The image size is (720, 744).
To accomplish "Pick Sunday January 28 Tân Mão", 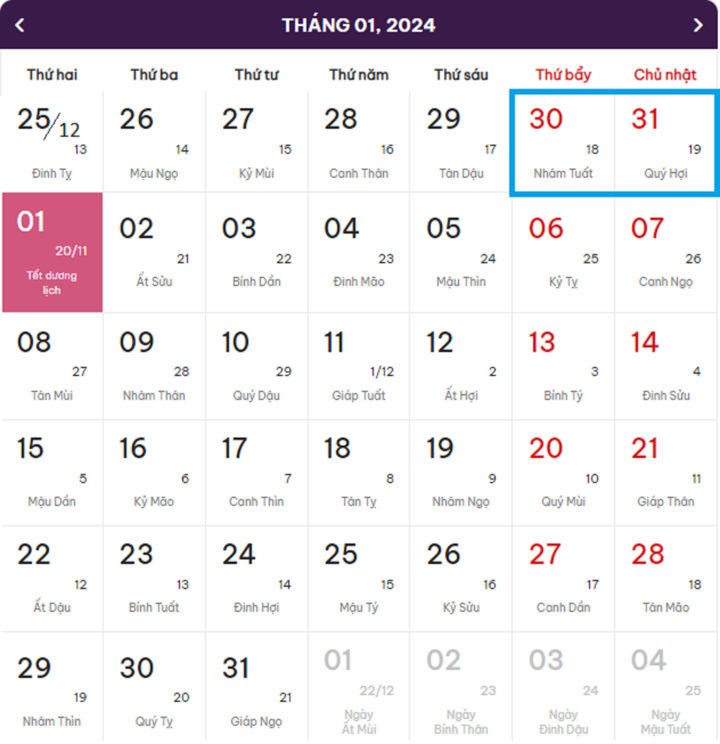I will (665, 579).
